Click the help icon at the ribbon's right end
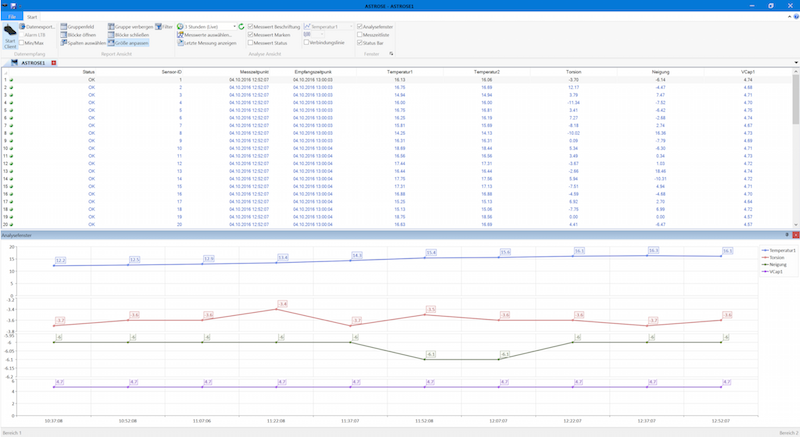800x437 pixels. click(x=796, y=17)
